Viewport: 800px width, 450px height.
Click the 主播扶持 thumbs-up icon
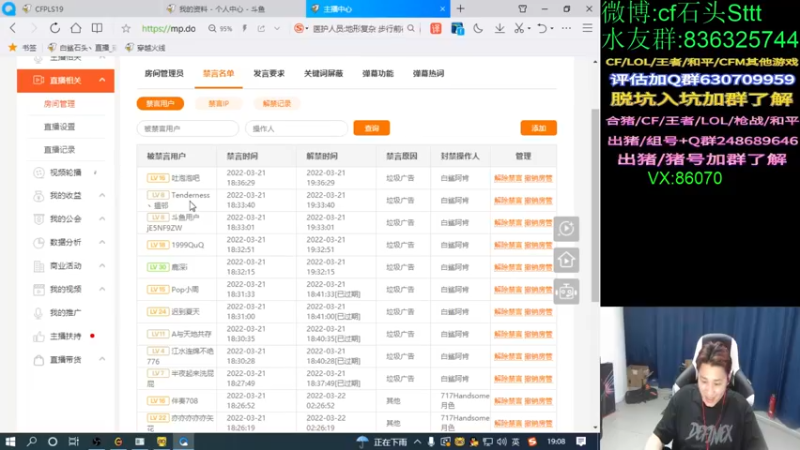coord(39,336)
